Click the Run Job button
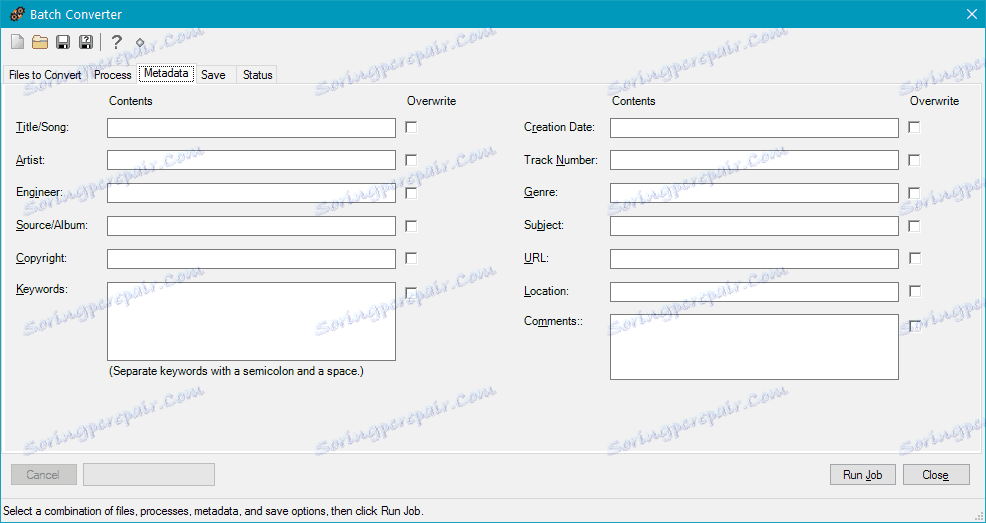The width and height of the screenshot is (986, 523). 863,475
